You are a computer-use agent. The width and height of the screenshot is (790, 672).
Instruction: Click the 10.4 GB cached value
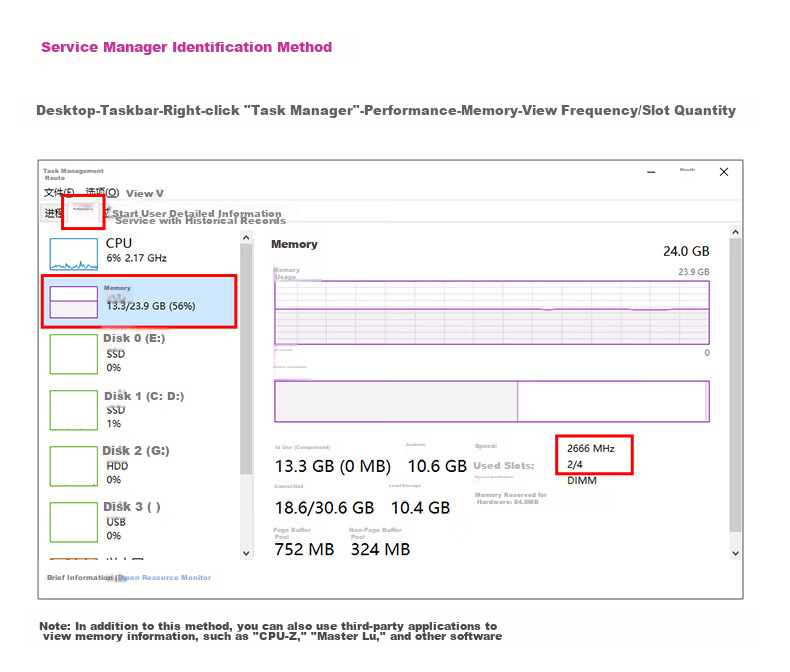pos(420,508)
